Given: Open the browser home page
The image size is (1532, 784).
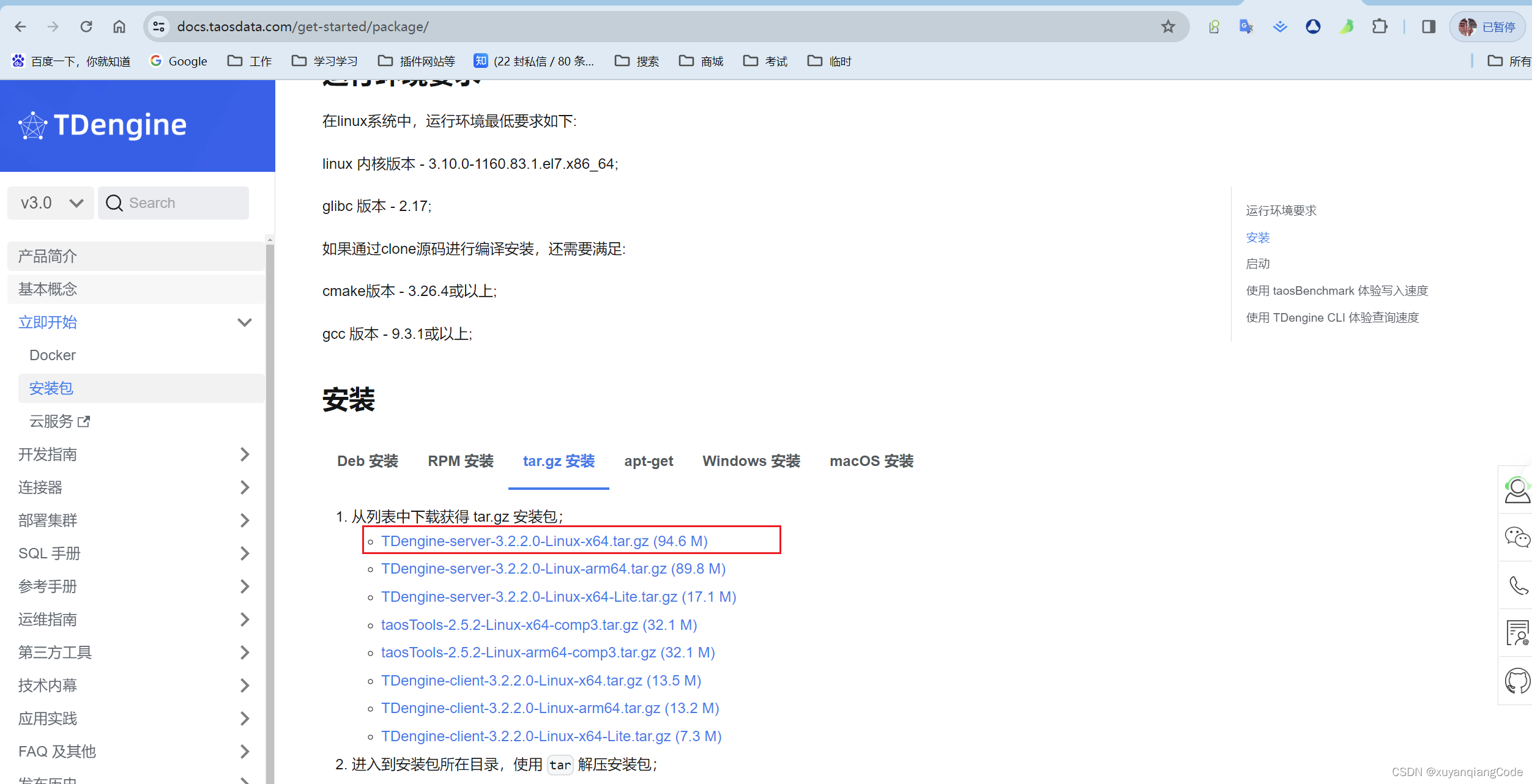Looking at the screenshot, I should tap(119, 27).
